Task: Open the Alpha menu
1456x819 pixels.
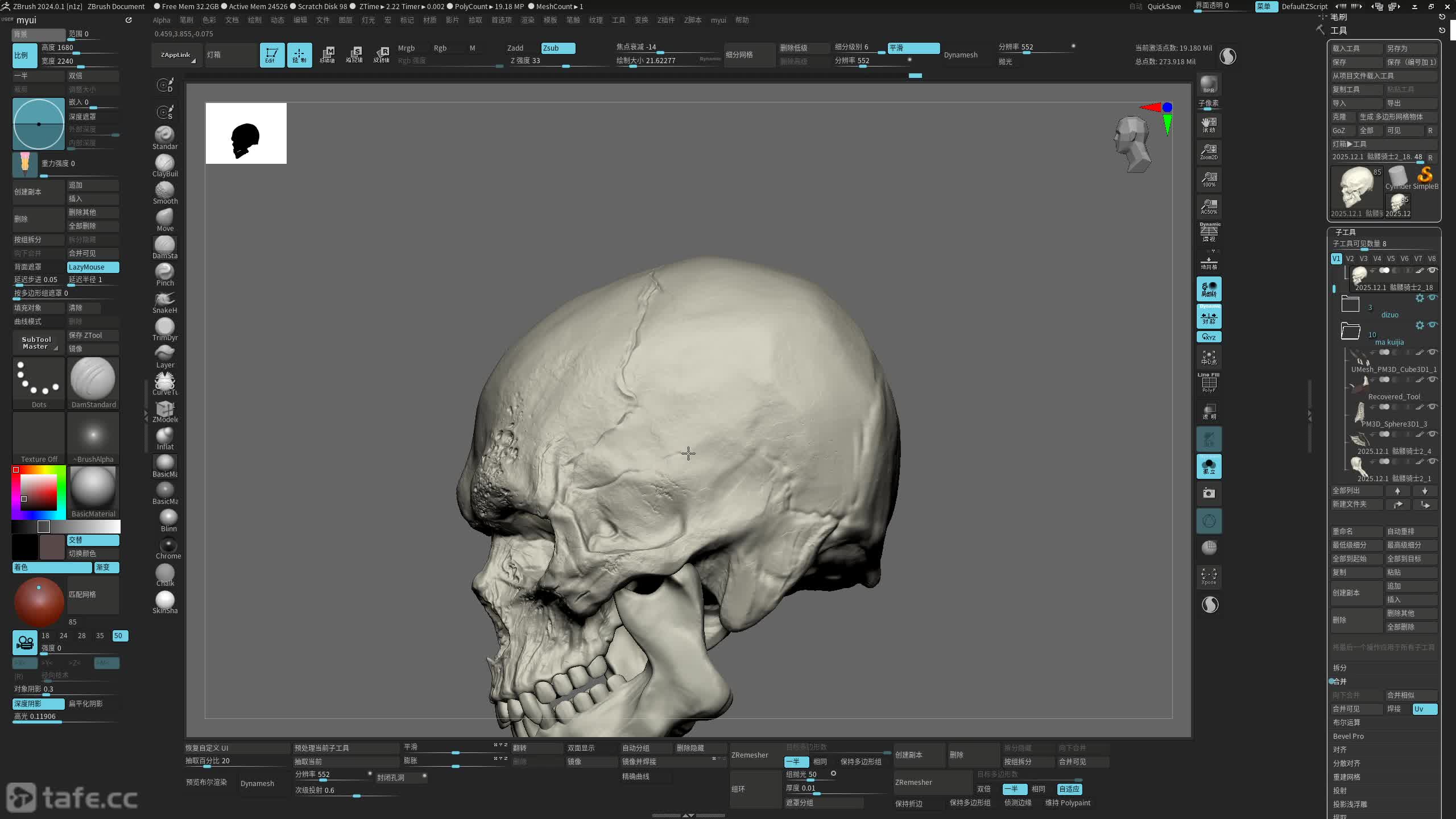Action: point(162,20)
